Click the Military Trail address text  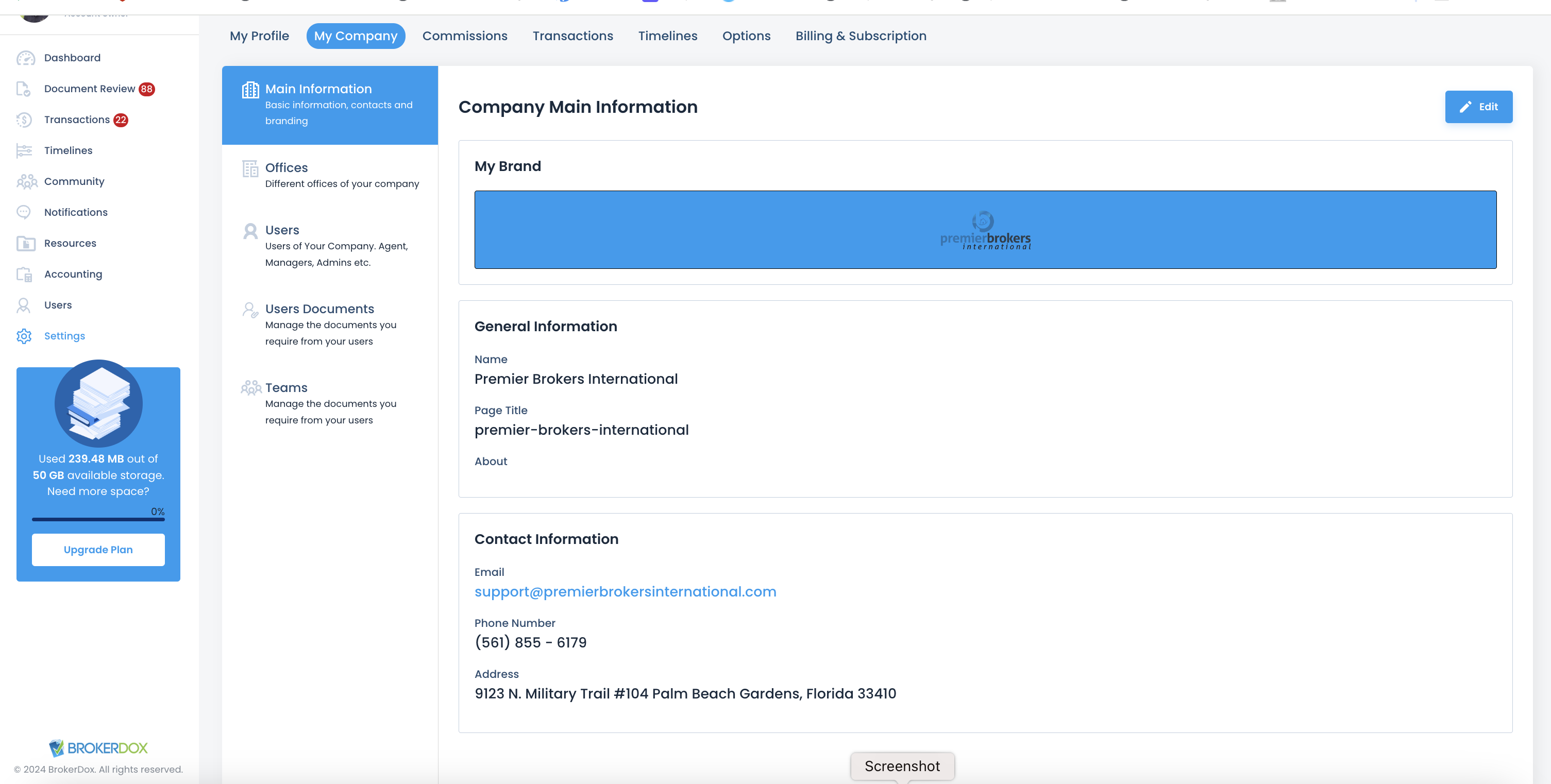(685, 694)
